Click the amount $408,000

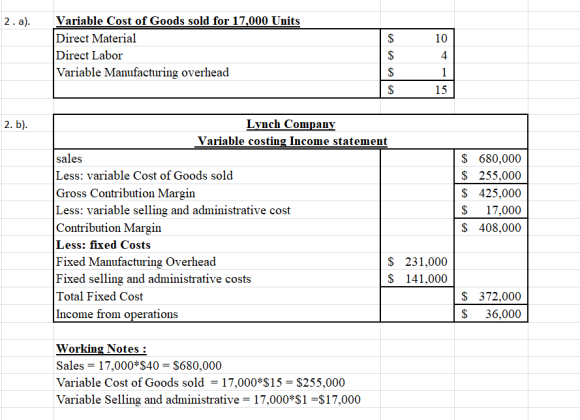[491, 228]
